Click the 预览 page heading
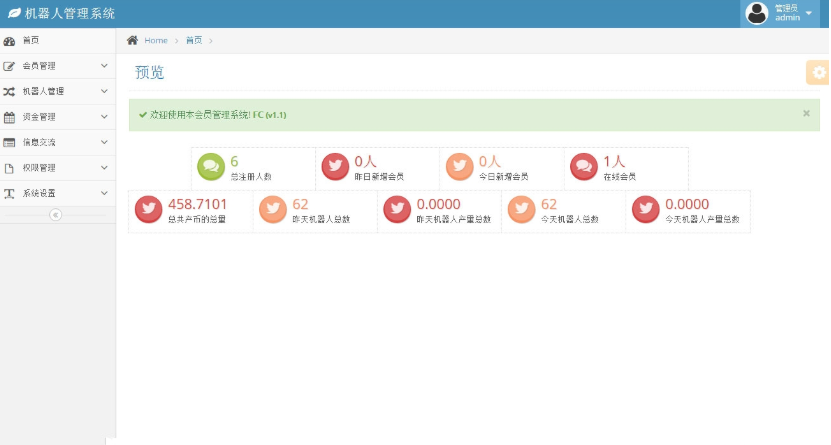Image resolution: width=831 pixels, height=445 pixels. tap(149, 73)
